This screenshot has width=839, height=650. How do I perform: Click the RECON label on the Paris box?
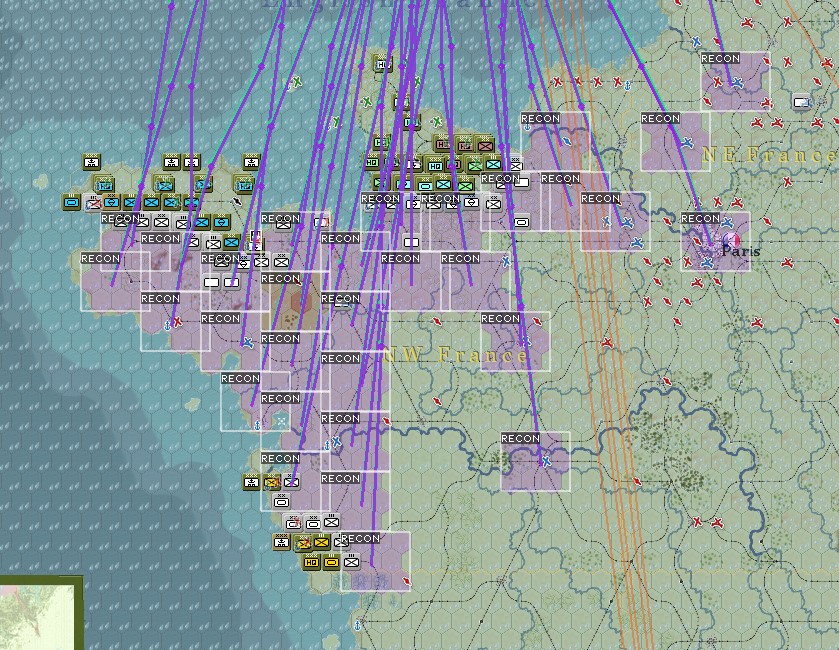[700, 218]
